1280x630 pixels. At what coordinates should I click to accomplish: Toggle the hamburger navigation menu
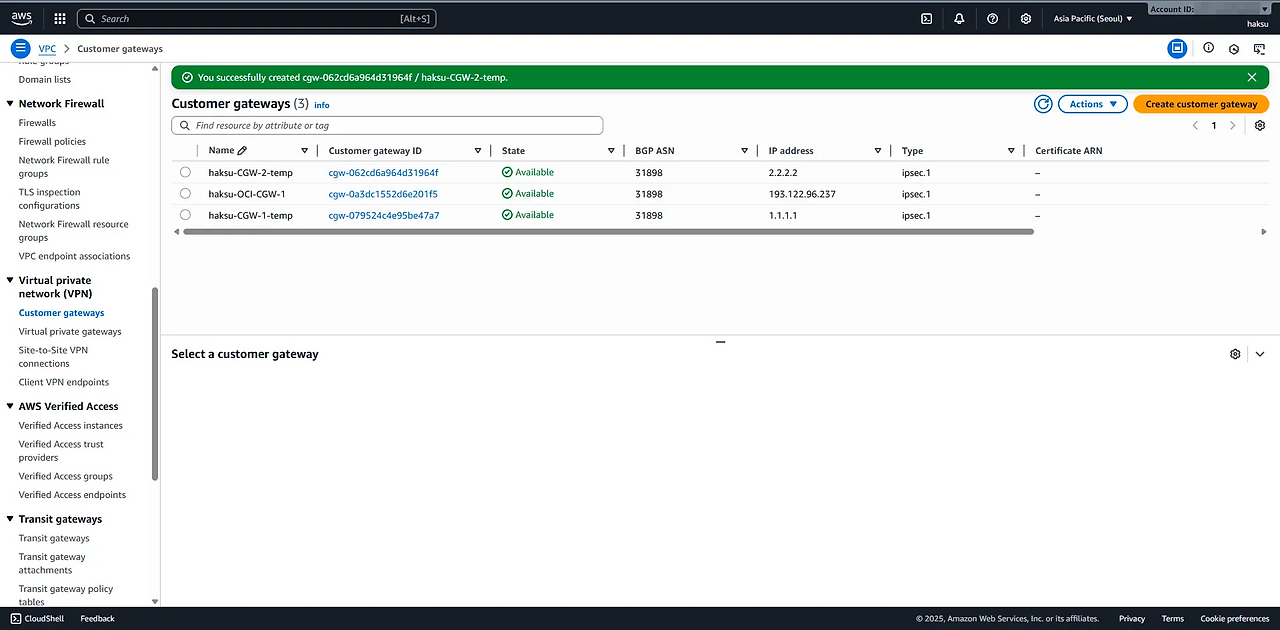pos(20,48)
